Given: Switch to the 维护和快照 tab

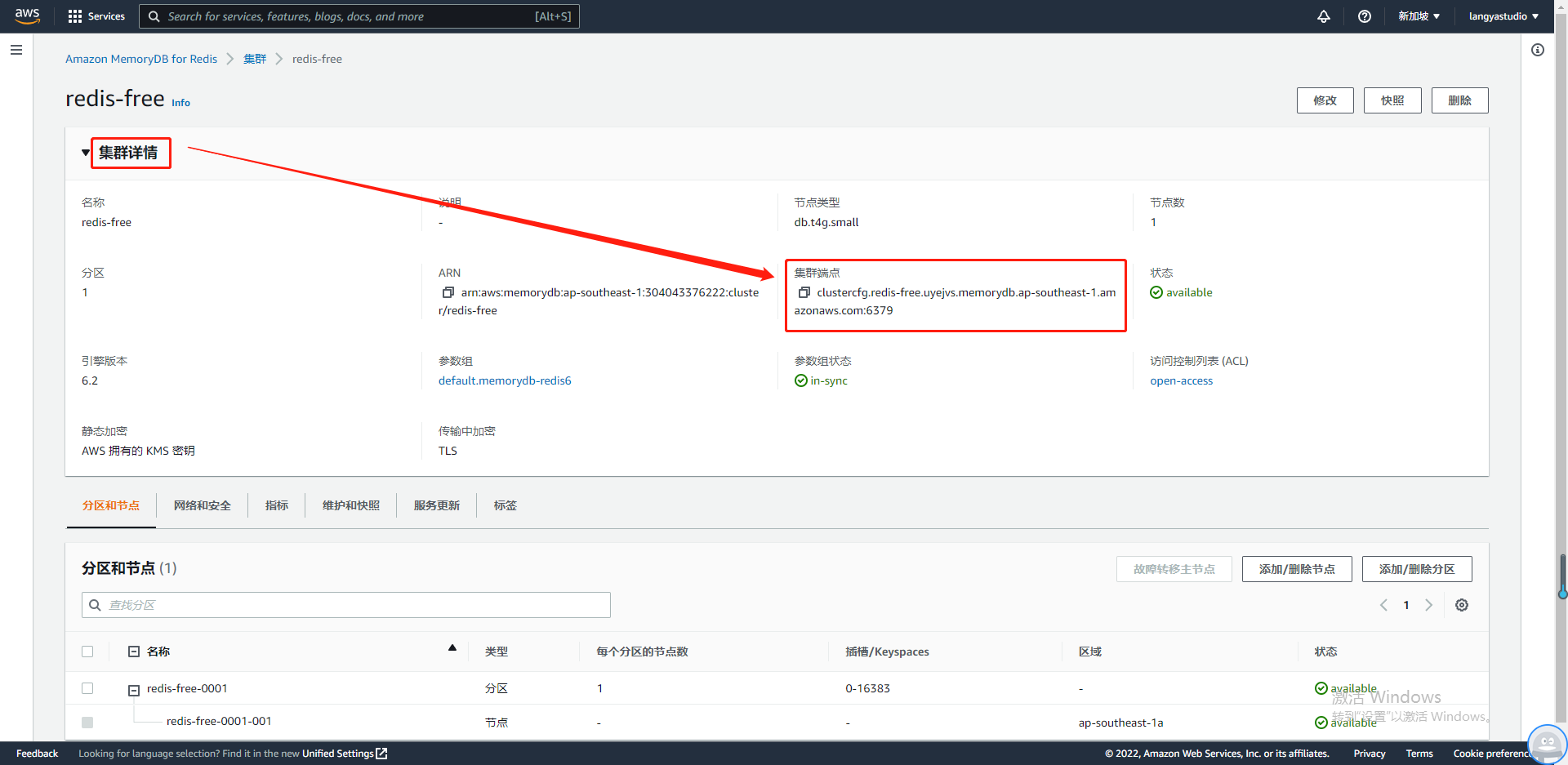Looking at the screenshot, I should point(351,505).
